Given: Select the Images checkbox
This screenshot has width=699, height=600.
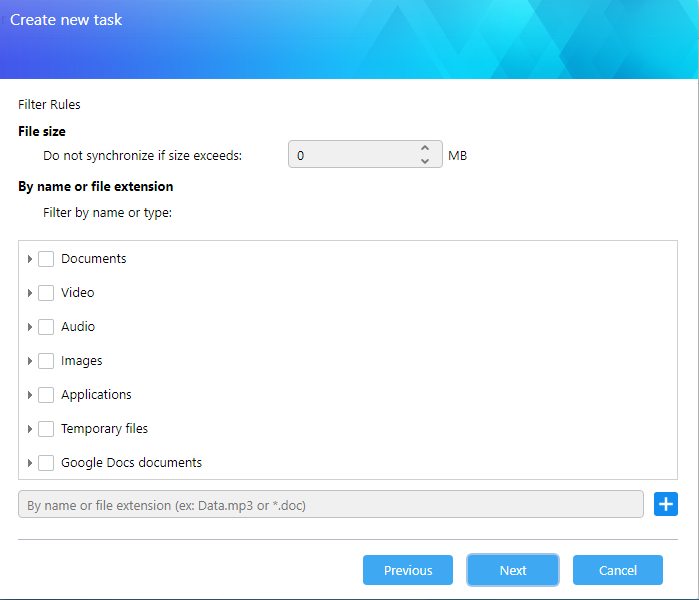Looking at the screenshot, I should click(46, 361).
